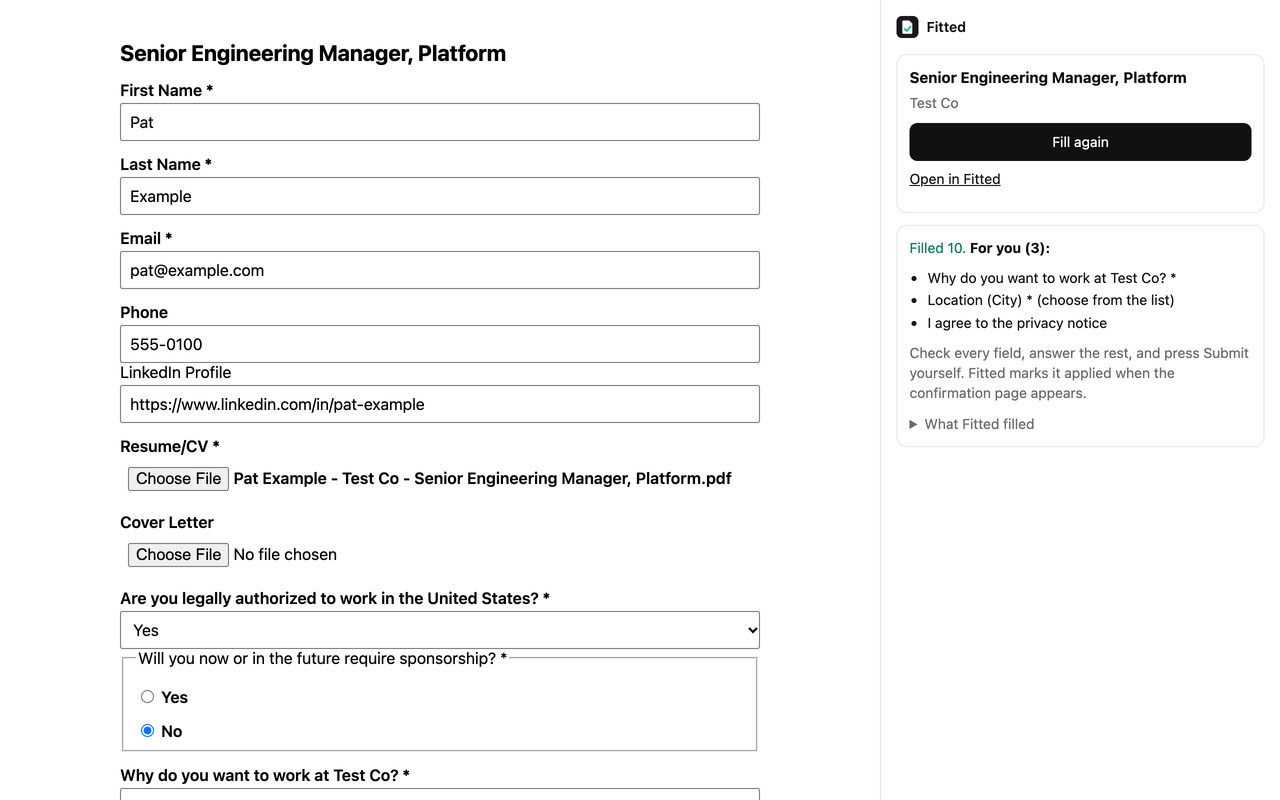Focus the Last Name field containing Example

pos(440,196)
